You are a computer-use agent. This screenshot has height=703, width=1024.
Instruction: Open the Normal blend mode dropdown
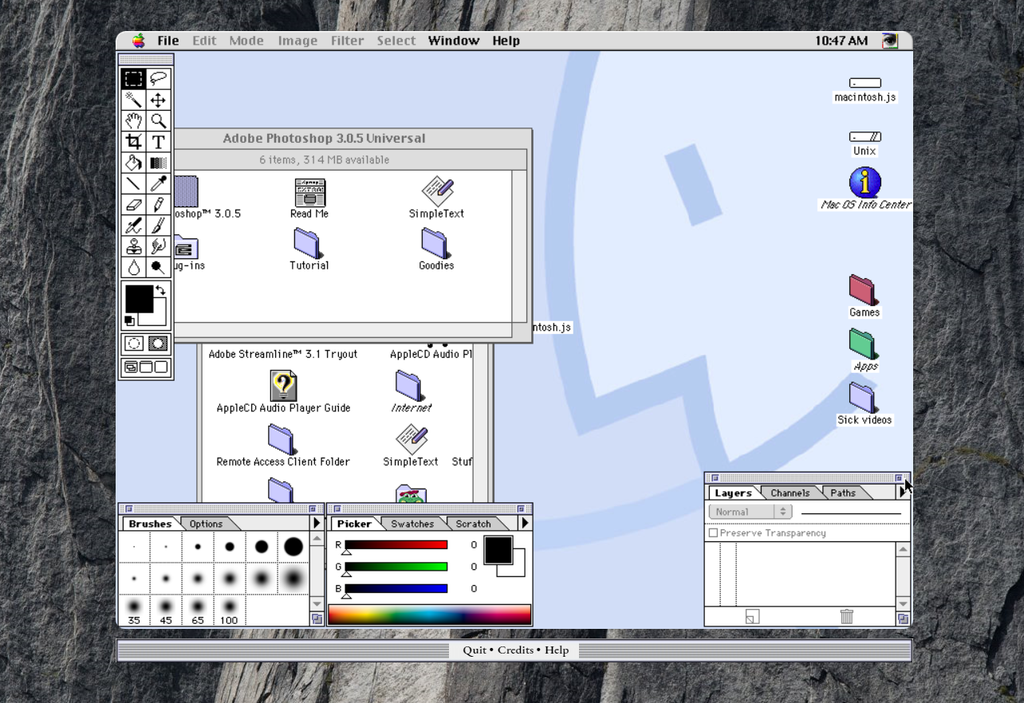tap(750, 512)
